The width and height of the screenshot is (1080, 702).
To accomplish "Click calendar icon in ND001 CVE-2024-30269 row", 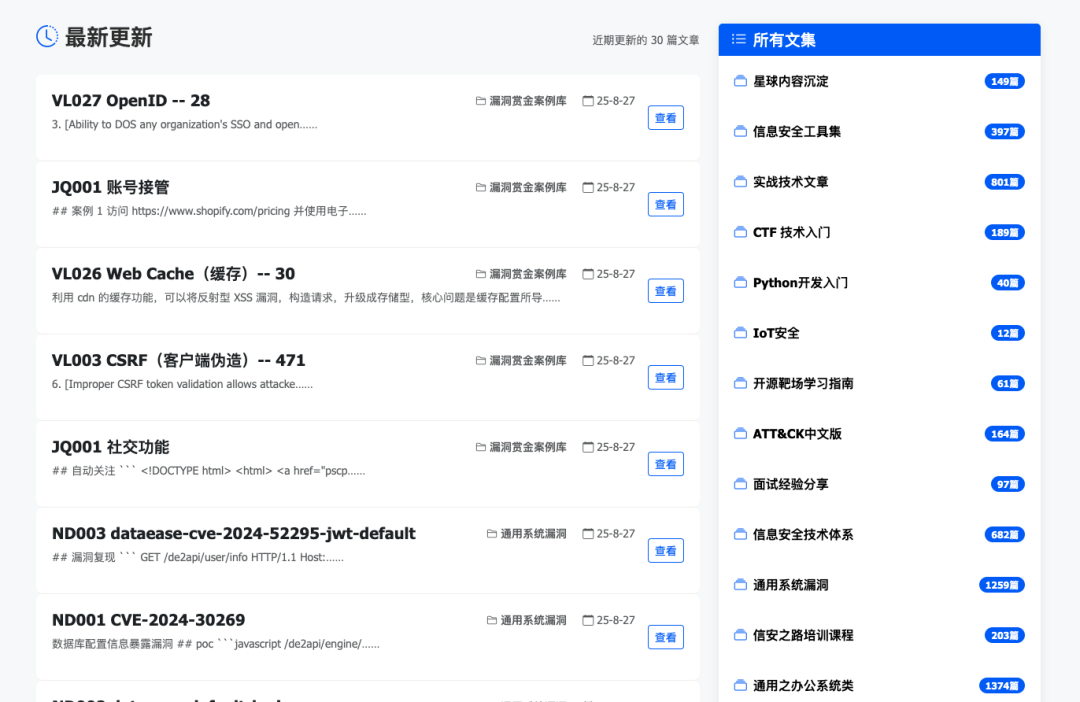I will [x=588, y=620].
